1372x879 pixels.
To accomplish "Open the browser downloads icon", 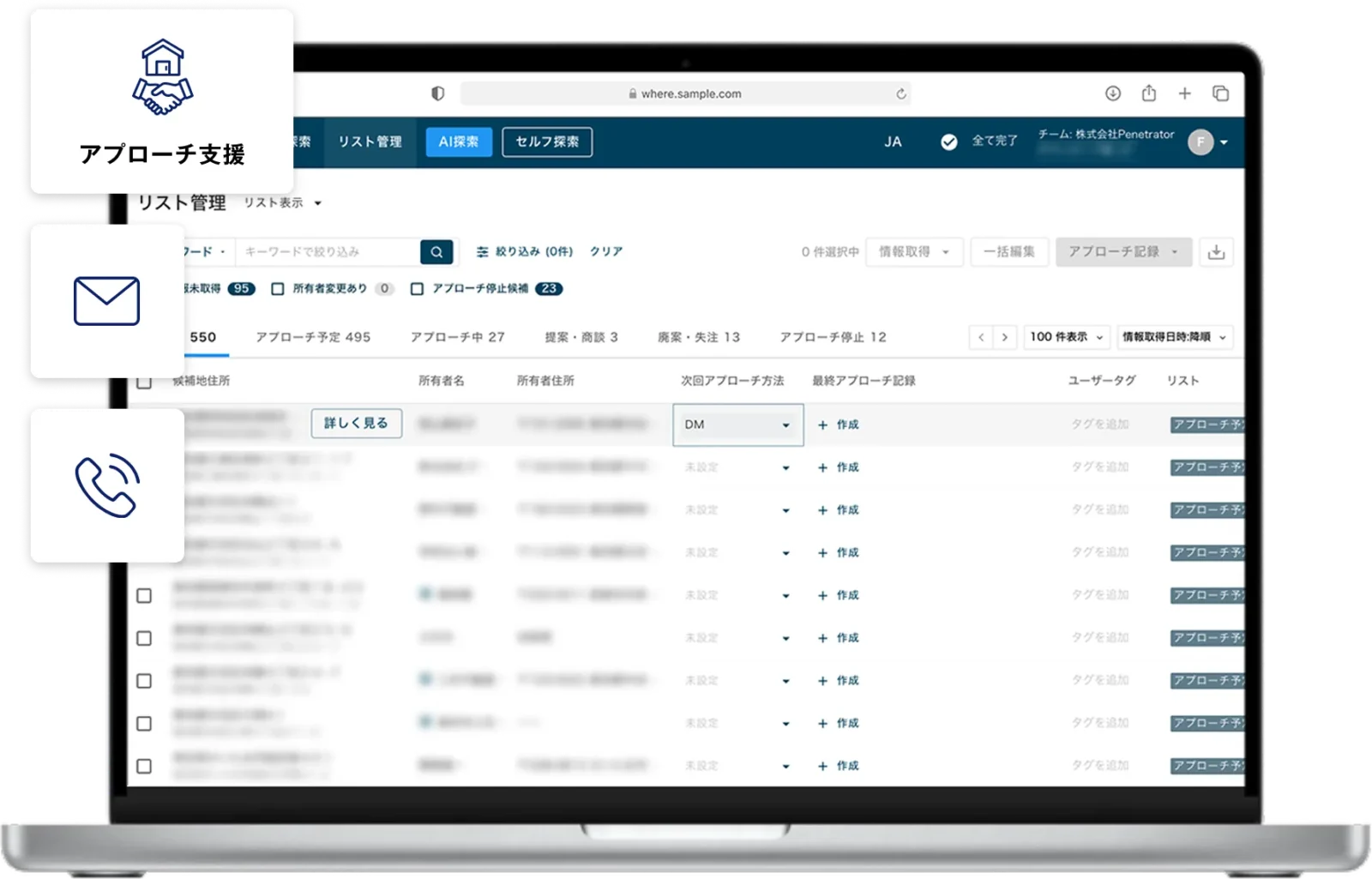I will click(1113, 93).
